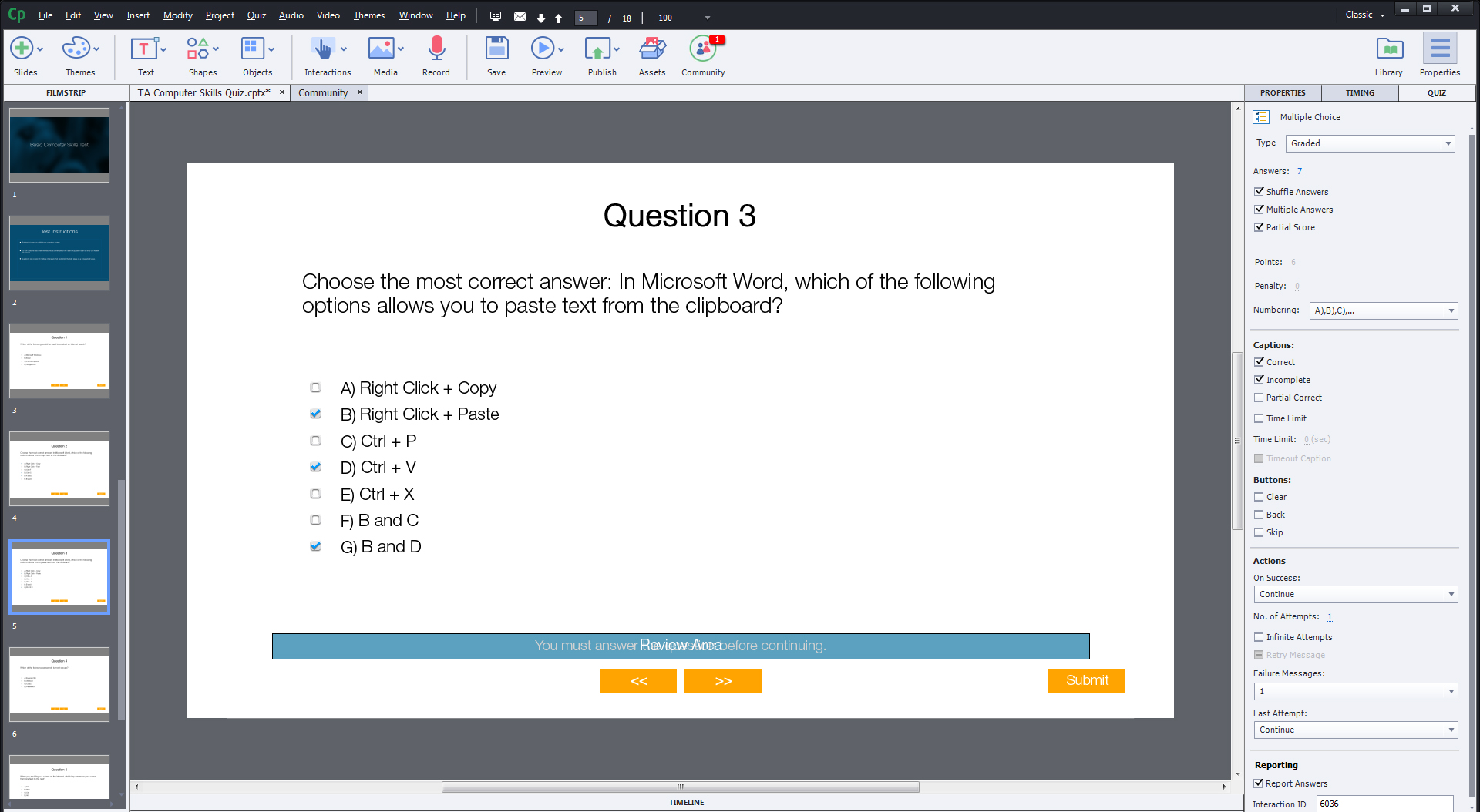Click the Save disk icon
1480x812 pixels.
[496, 49]
